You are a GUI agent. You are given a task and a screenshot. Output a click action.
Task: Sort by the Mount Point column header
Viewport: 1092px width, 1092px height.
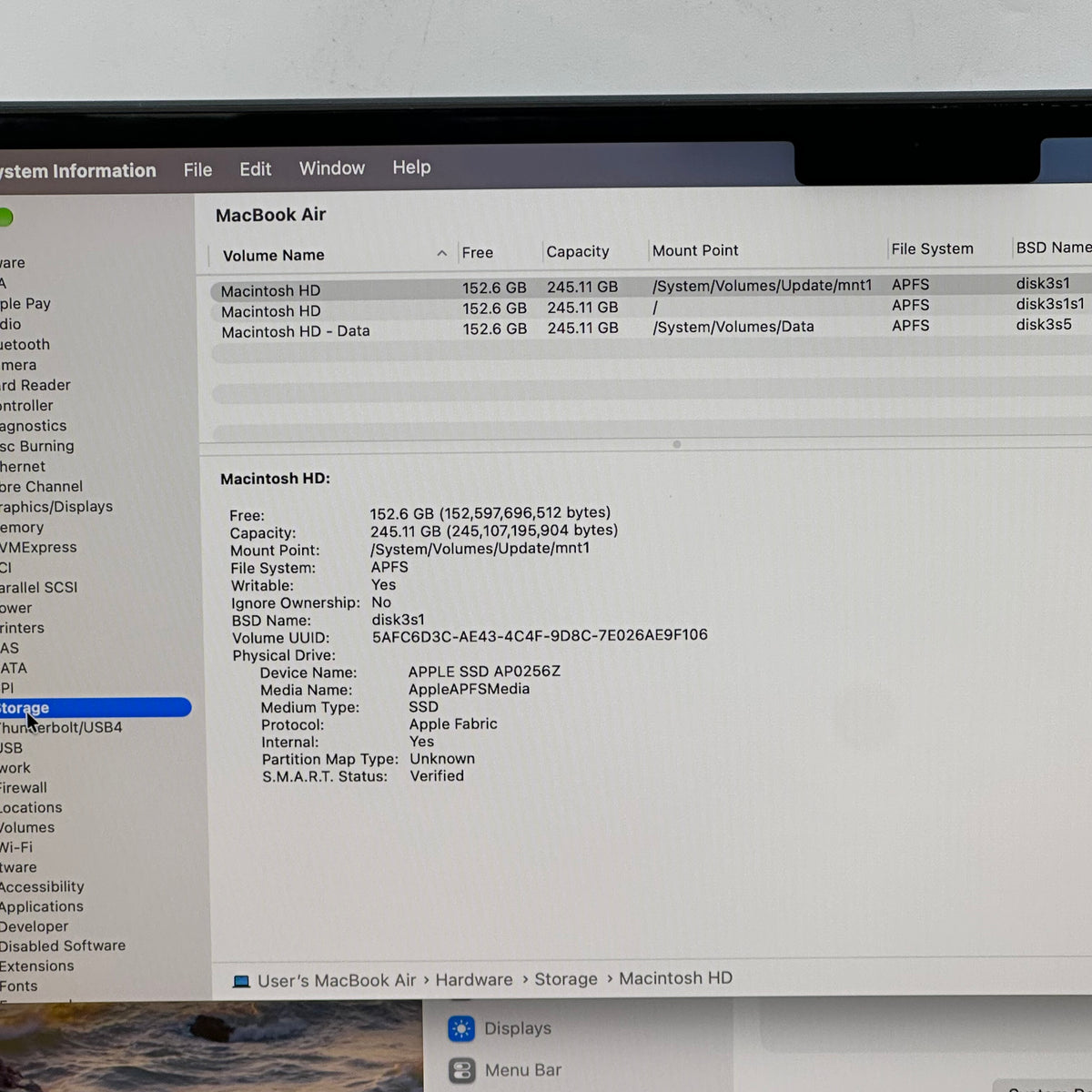pyautogui.click(x=695, y=250)
